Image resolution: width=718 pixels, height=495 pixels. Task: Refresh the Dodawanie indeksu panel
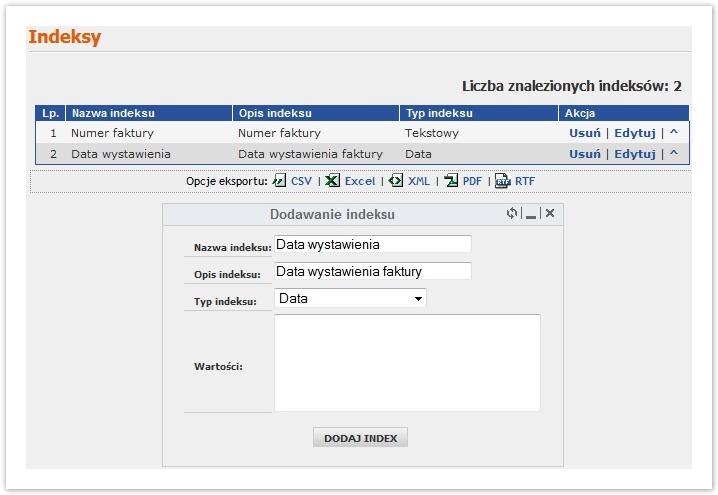512,213
